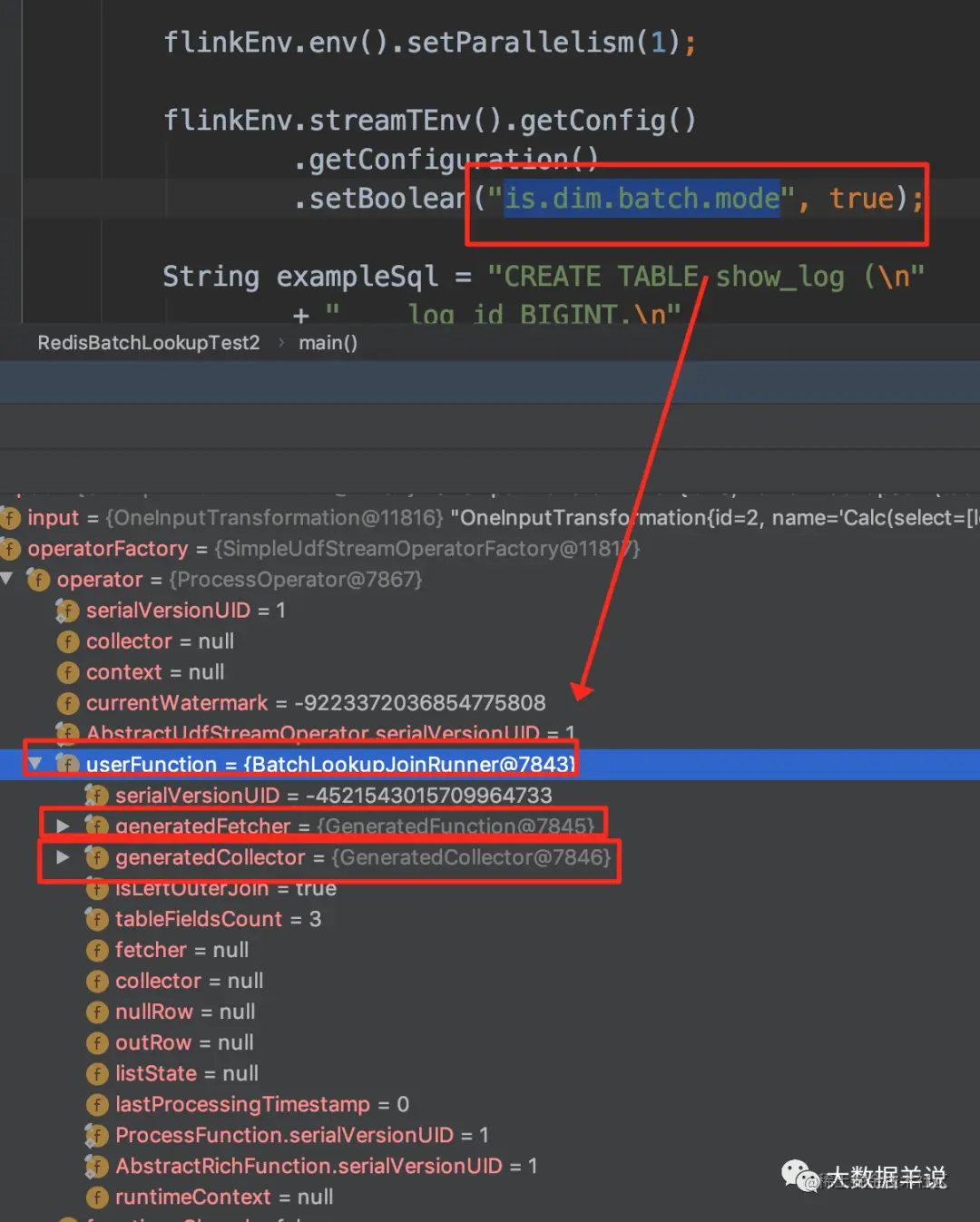Click the field icon next to serialVersionUID = 1
The image size is (980, 1222).
pos(68,611)
